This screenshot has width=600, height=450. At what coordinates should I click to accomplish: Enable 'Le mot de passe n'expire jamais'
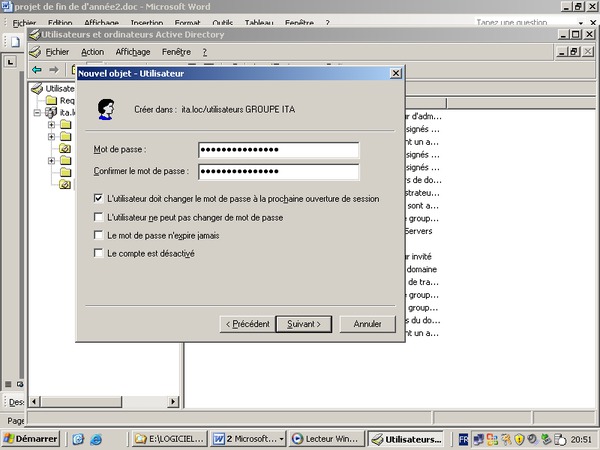(x=98, y=235)
